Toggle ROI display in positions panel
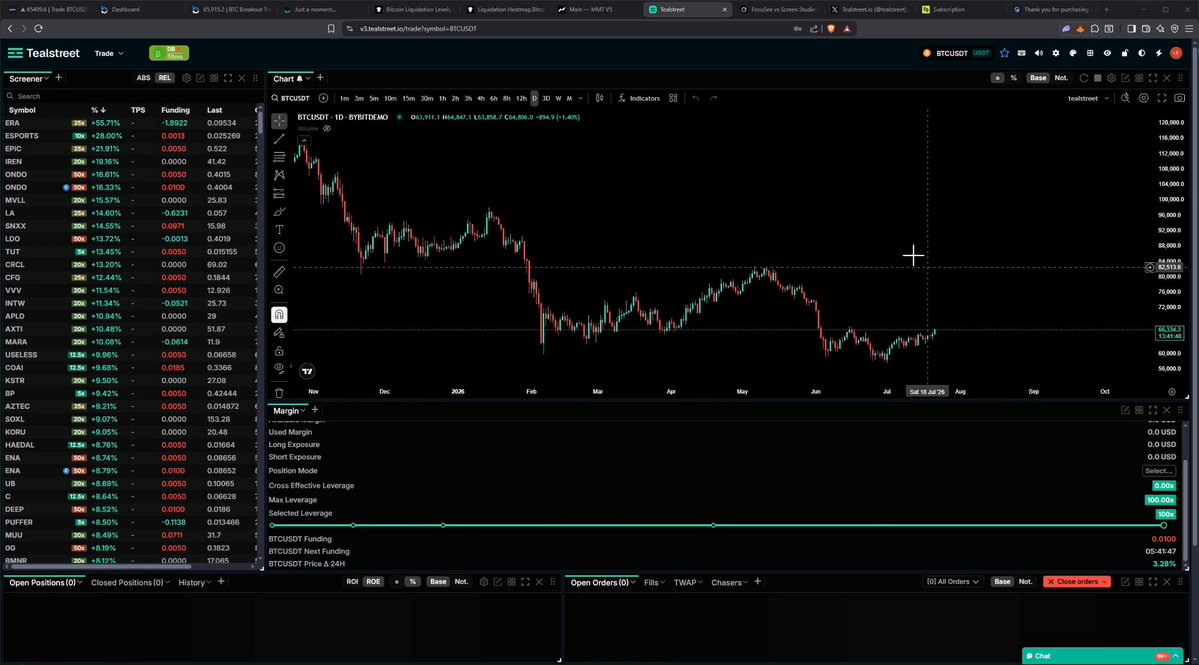 click(352, 582)
